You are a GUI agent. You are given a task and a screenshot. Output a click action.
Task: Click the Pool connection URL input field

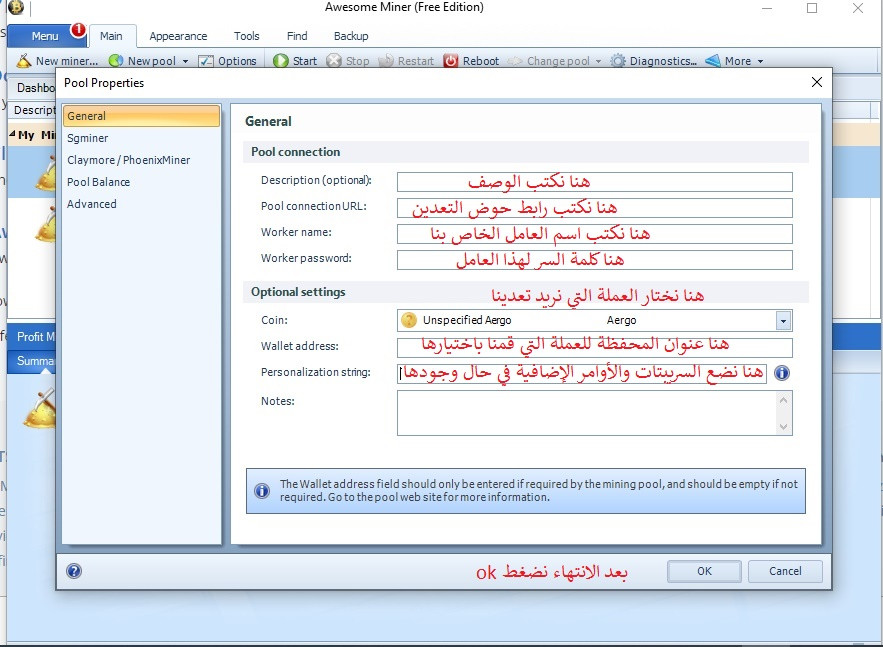point(595,208)
